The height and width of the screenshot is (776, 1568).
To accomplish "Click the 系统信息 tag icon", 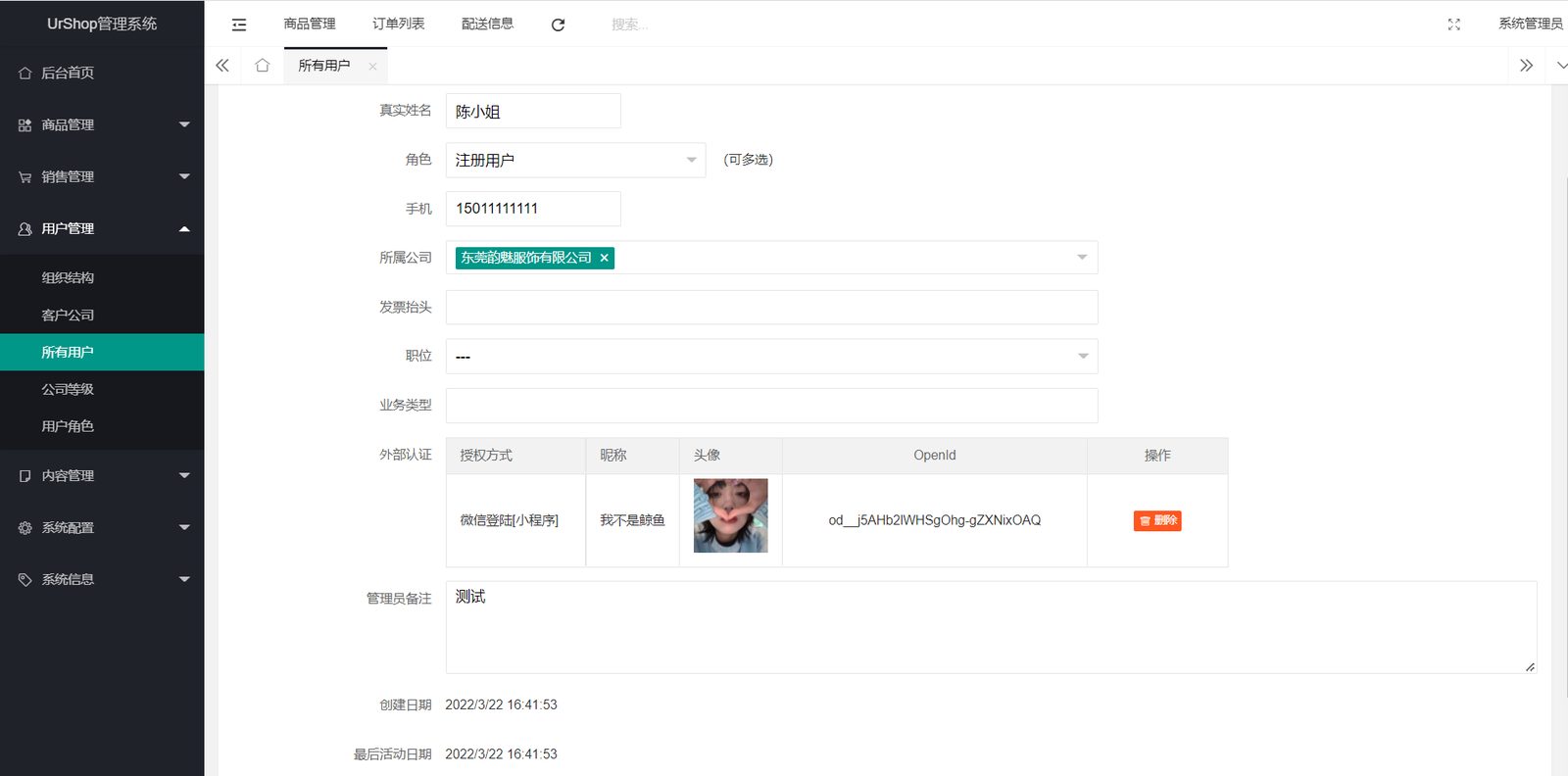I will tap(25, 580).
